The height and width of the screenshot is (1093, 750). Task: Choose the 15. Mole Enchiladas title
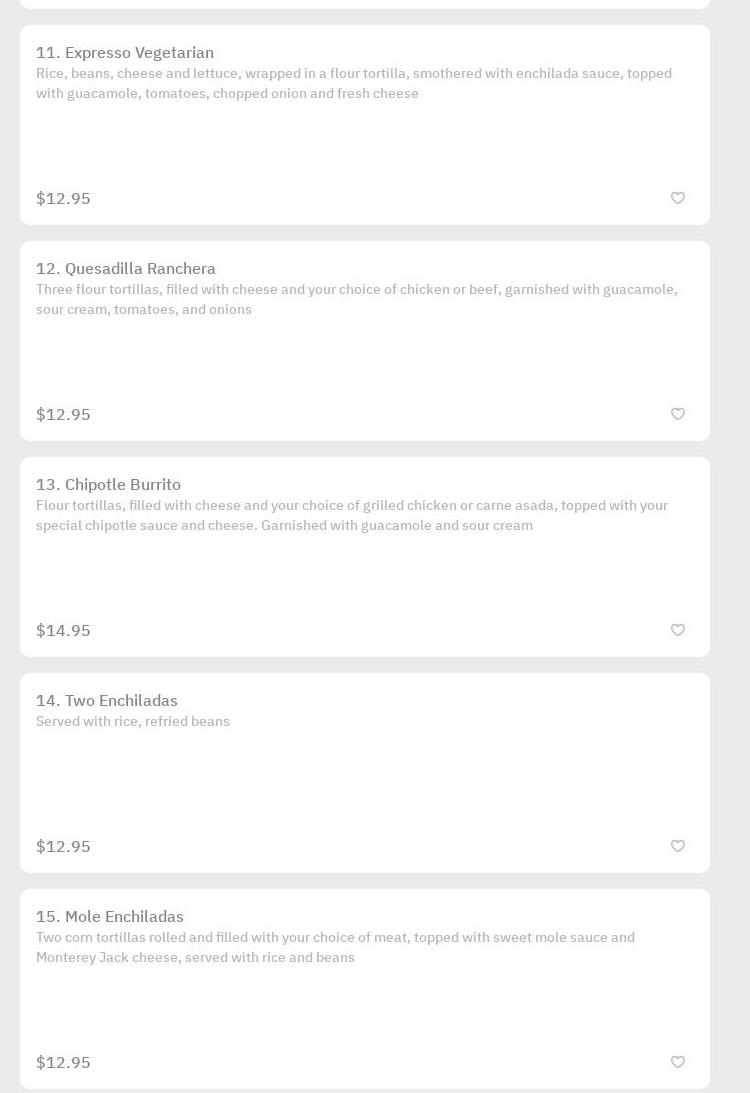tap(110, 917)
